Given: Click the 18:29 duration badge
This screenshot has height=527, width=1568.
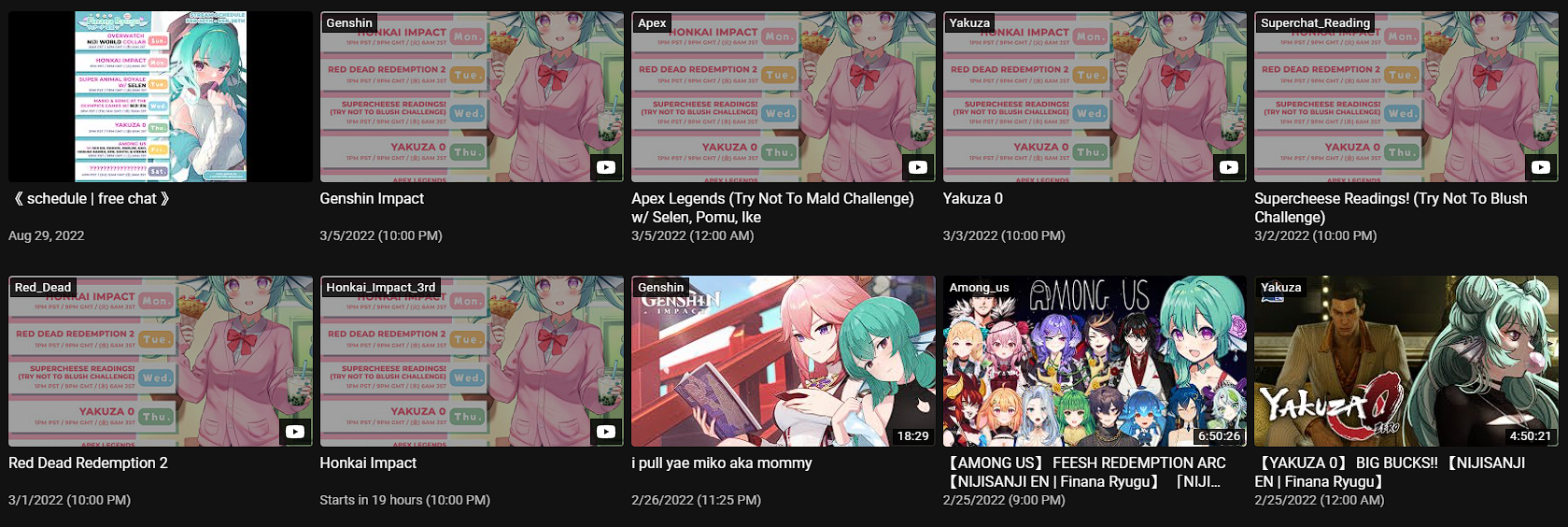Looking at the screenshot, I should (x=912, y=435).
